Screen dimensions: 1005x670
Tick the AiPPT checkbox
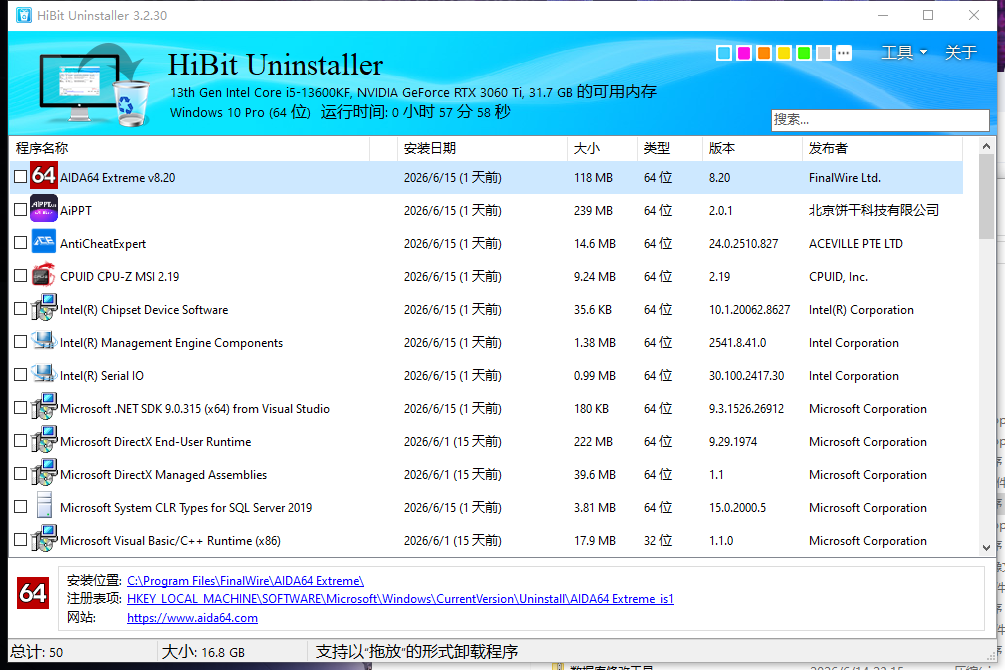(x=21, y=210)
